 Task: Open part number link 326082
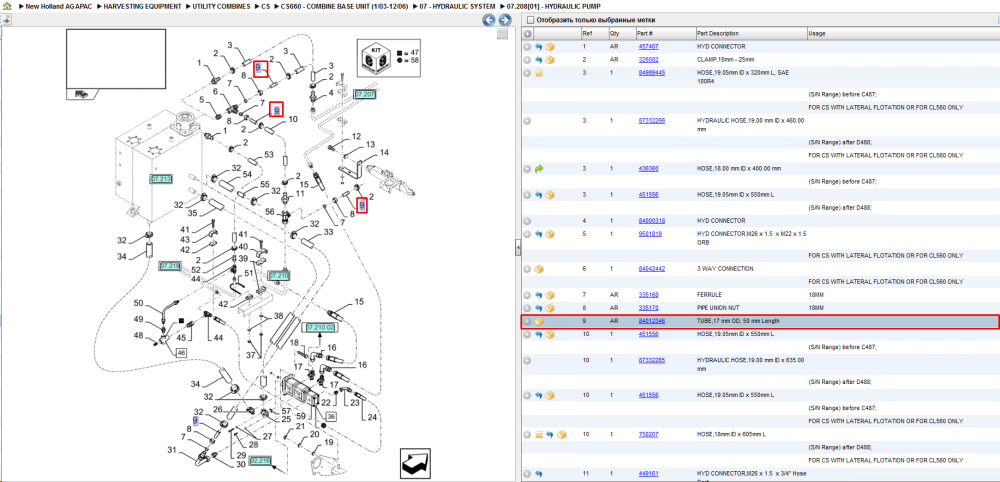point(649,59)
